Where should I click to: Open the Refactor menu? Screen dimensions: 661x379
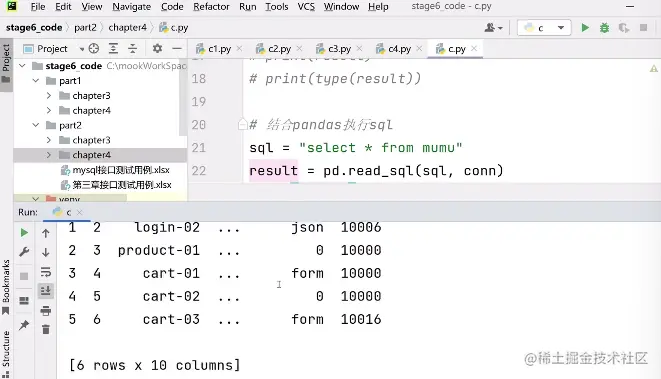coord(211,7)
